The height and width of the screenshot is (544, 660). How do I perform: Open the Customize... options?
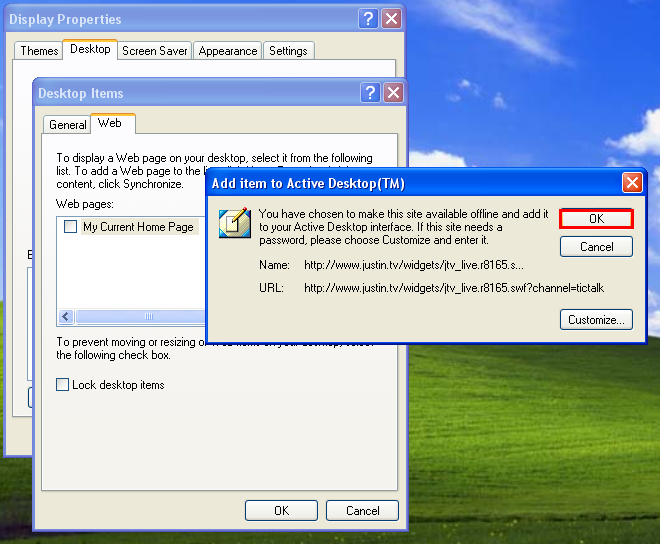click(x=596, y=320)
